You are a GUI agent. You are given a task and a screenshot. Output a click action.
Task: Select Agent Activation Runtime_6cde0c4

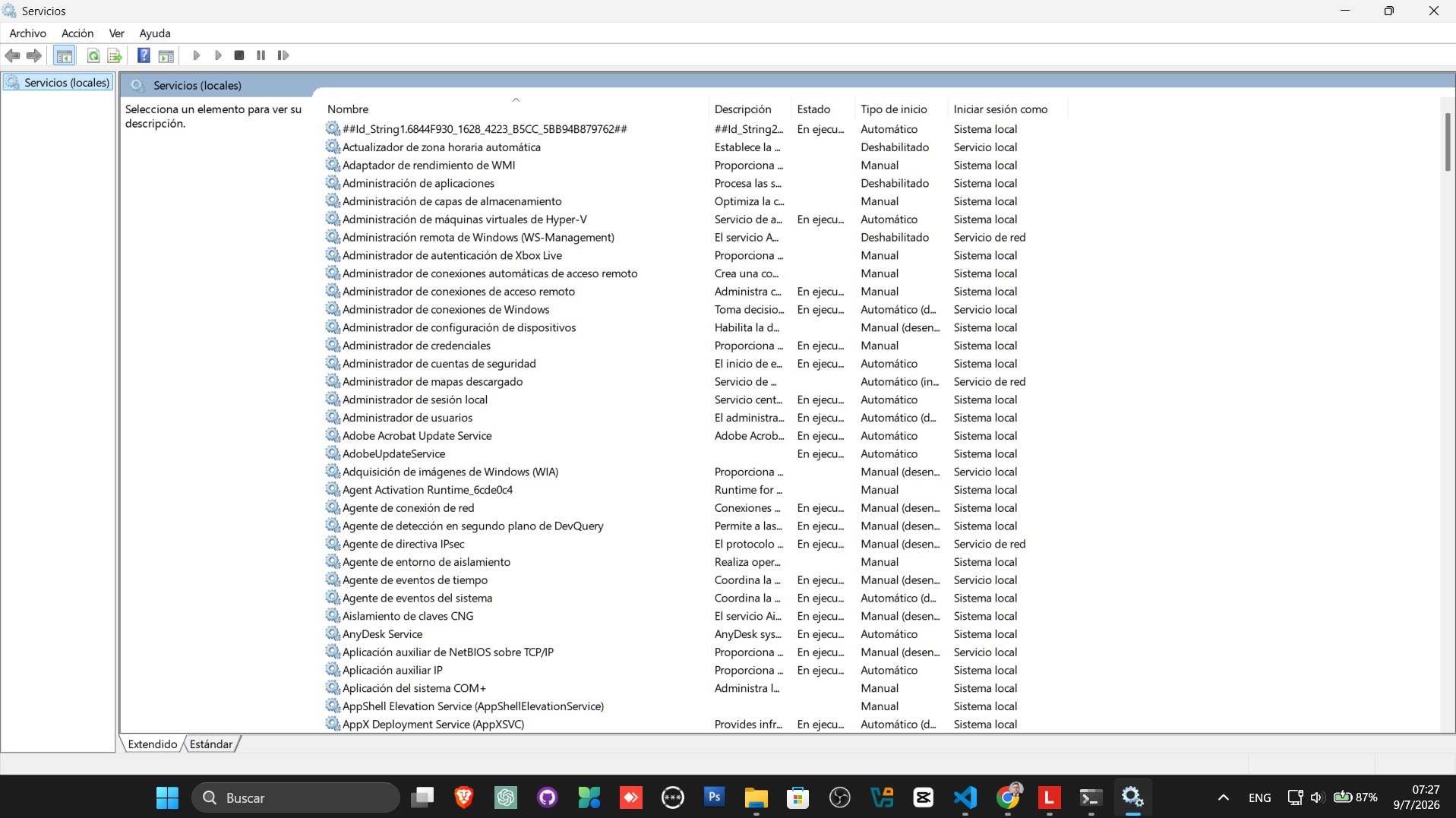pyautogui.click(x=428, y=490)
